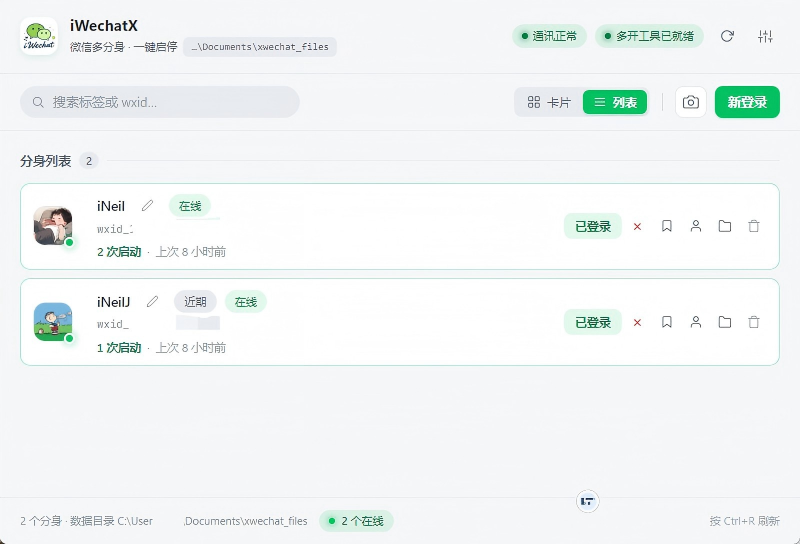This screenshot has height=544, width=800.
Task: Click the 微信多分身 · 一键启停 subtitle
Action: point(123,47)
